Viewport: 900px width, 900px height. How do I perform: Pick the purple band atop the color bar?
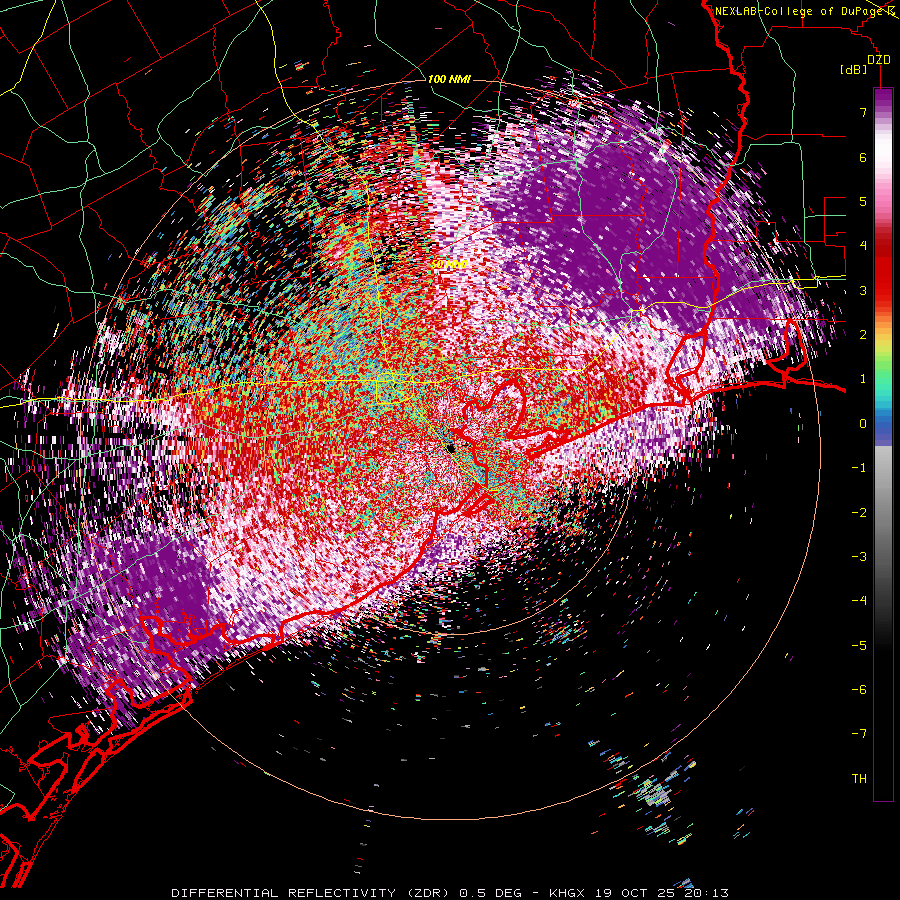click(x=883, y=98)
